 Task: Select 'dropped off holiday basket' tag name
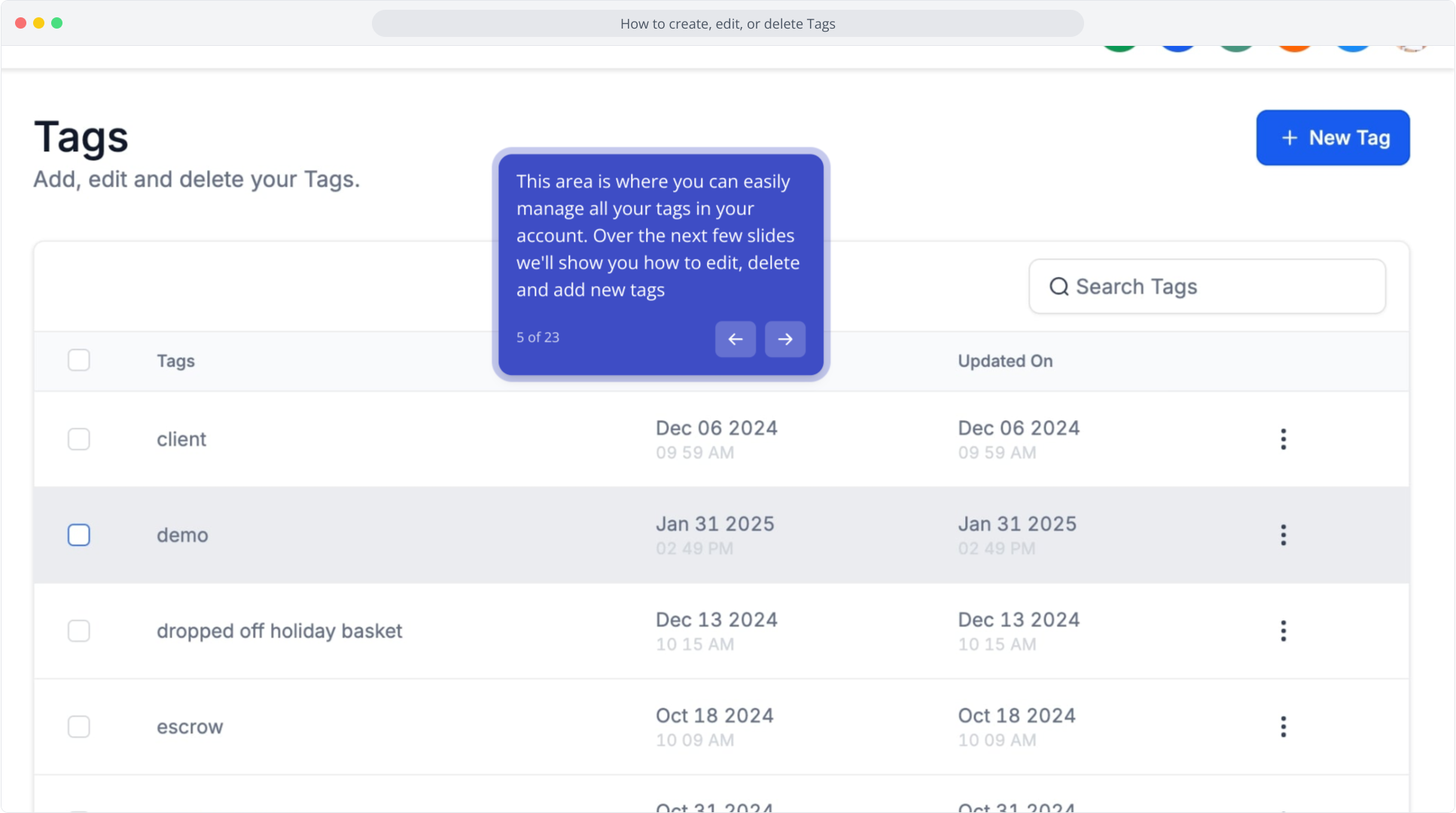279,631
